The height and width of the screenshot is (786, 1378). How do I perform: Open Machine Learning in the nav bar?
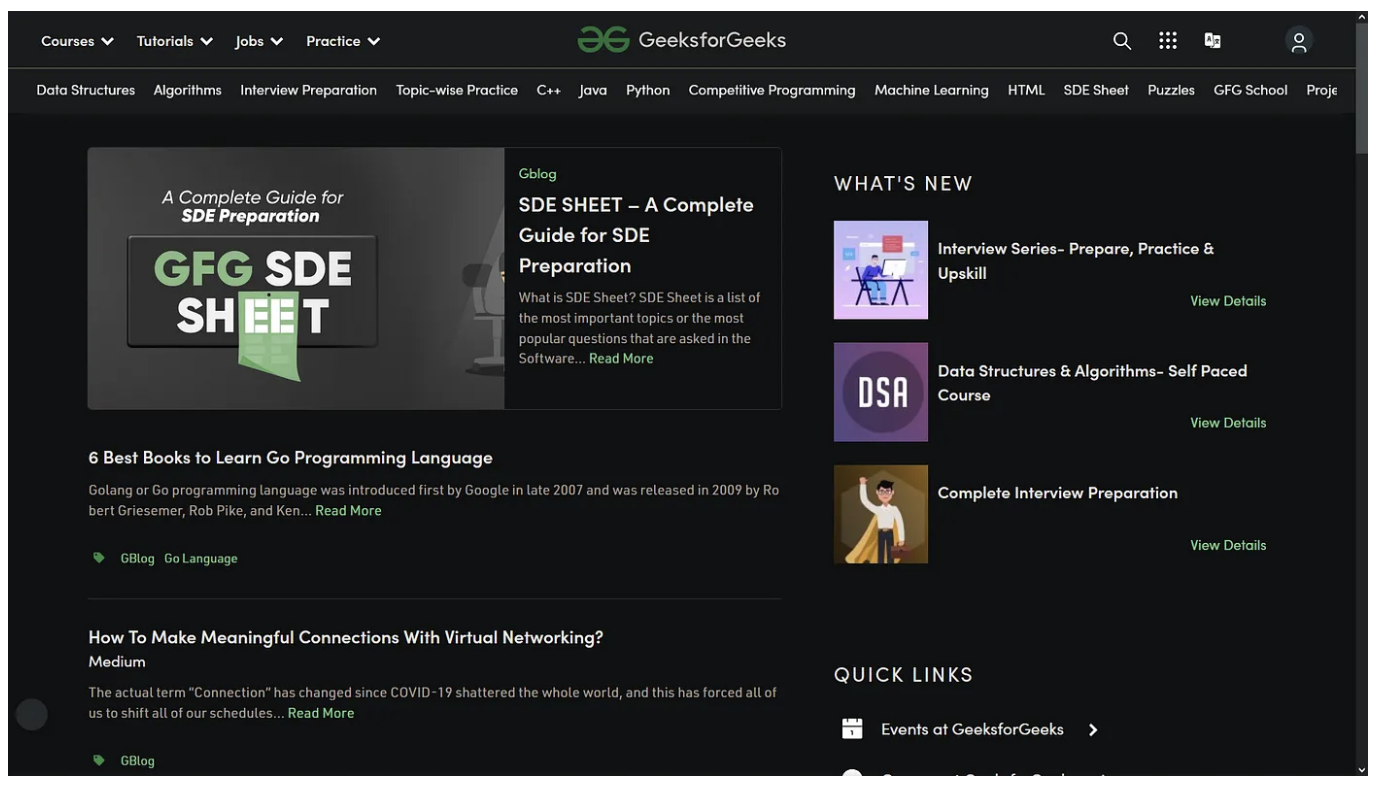click(931, 90)
